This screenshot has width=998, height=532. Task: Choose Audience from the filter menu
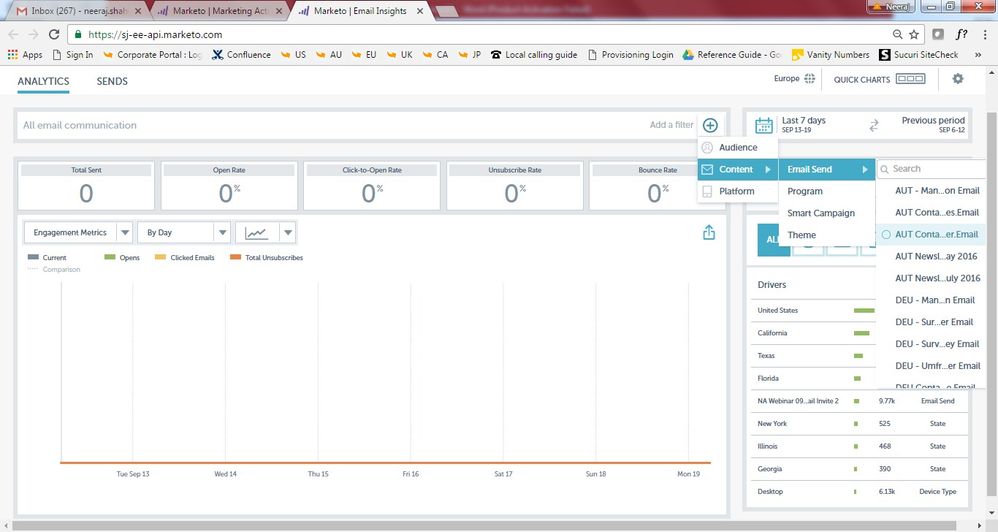738,148
